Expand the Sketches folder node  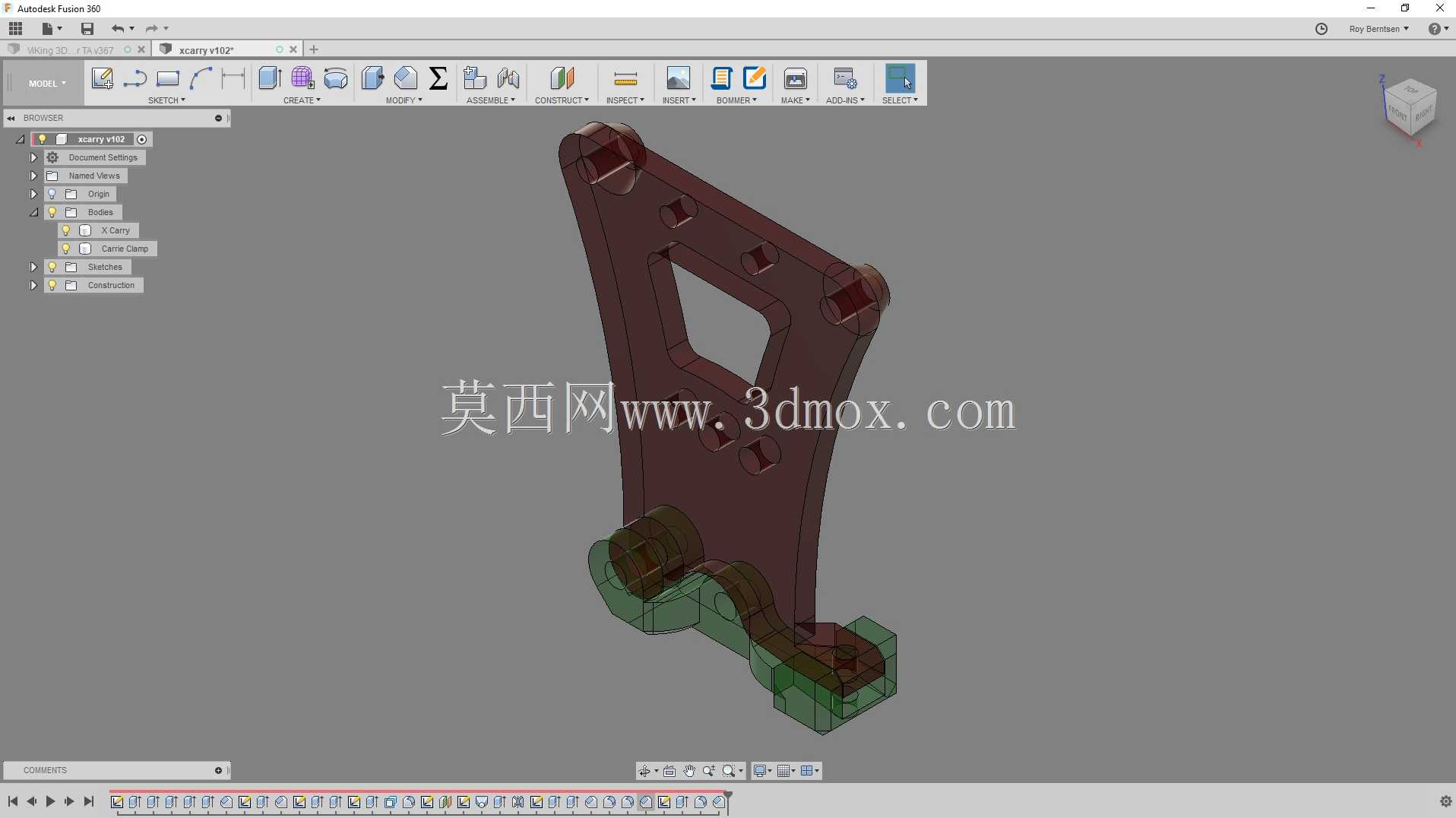pos(33,267)
